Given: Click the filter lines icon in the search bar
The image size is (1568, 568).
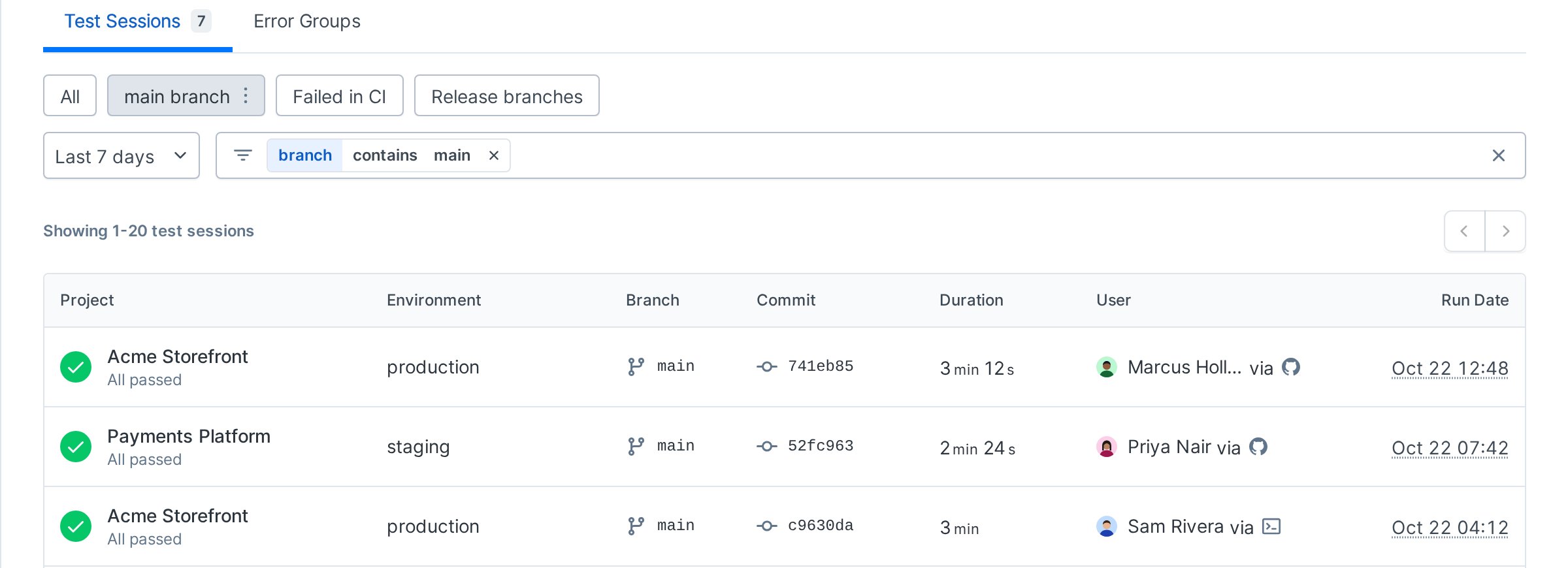Looking at the screenshot, I should pyautogui.click(x=243, y=155).
